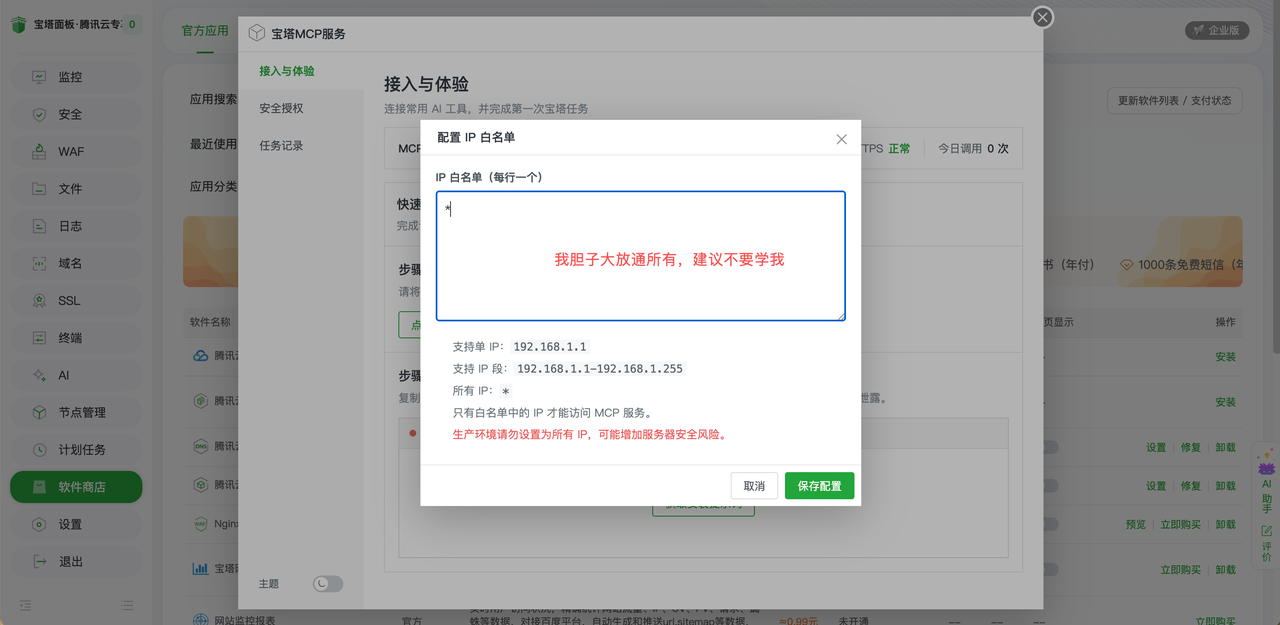1280x625 pixels.
Task: Click 预览 link in Nginx row
Action: click(1136, 524)
